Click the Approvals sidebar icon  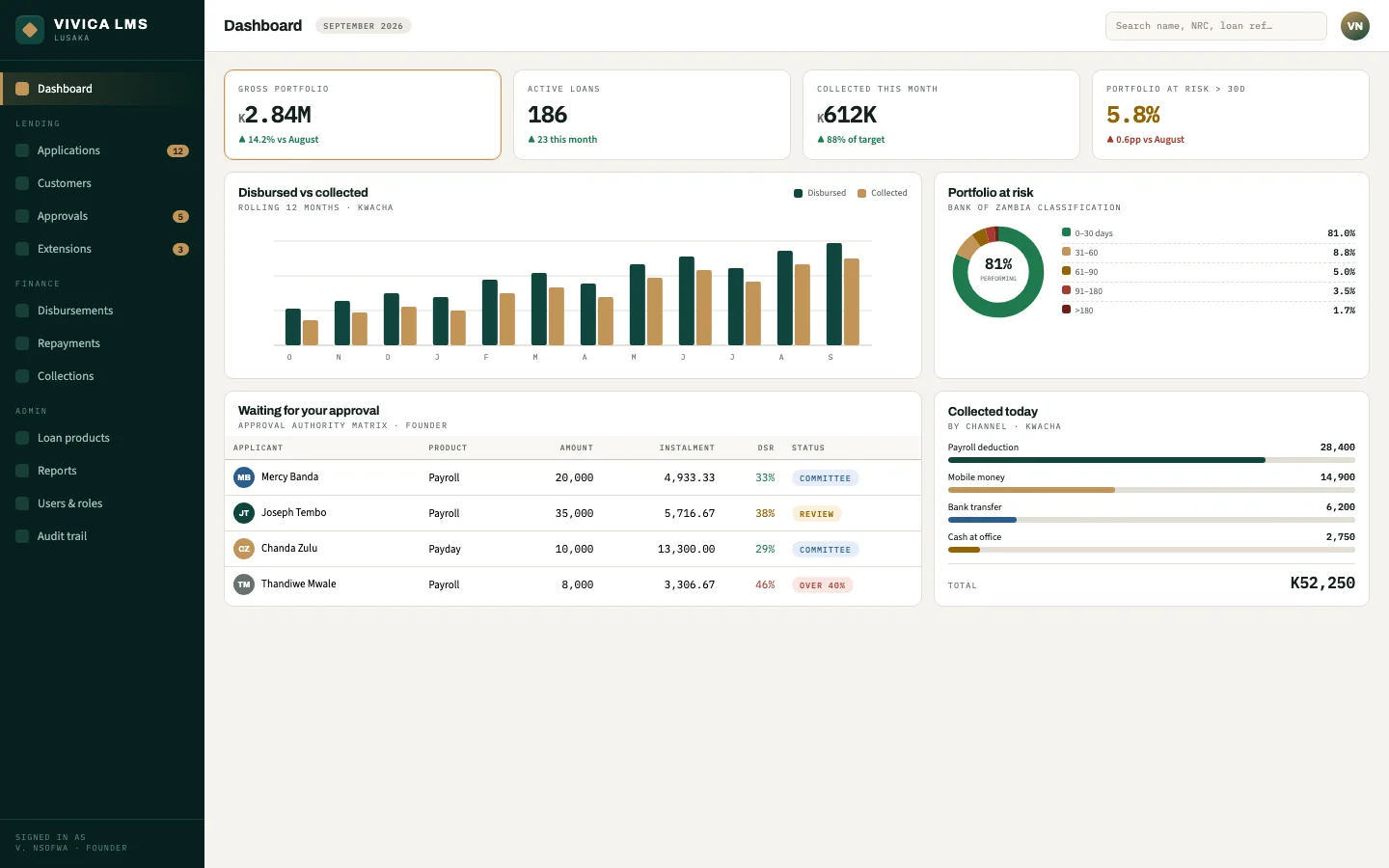(x=22, y=216)
